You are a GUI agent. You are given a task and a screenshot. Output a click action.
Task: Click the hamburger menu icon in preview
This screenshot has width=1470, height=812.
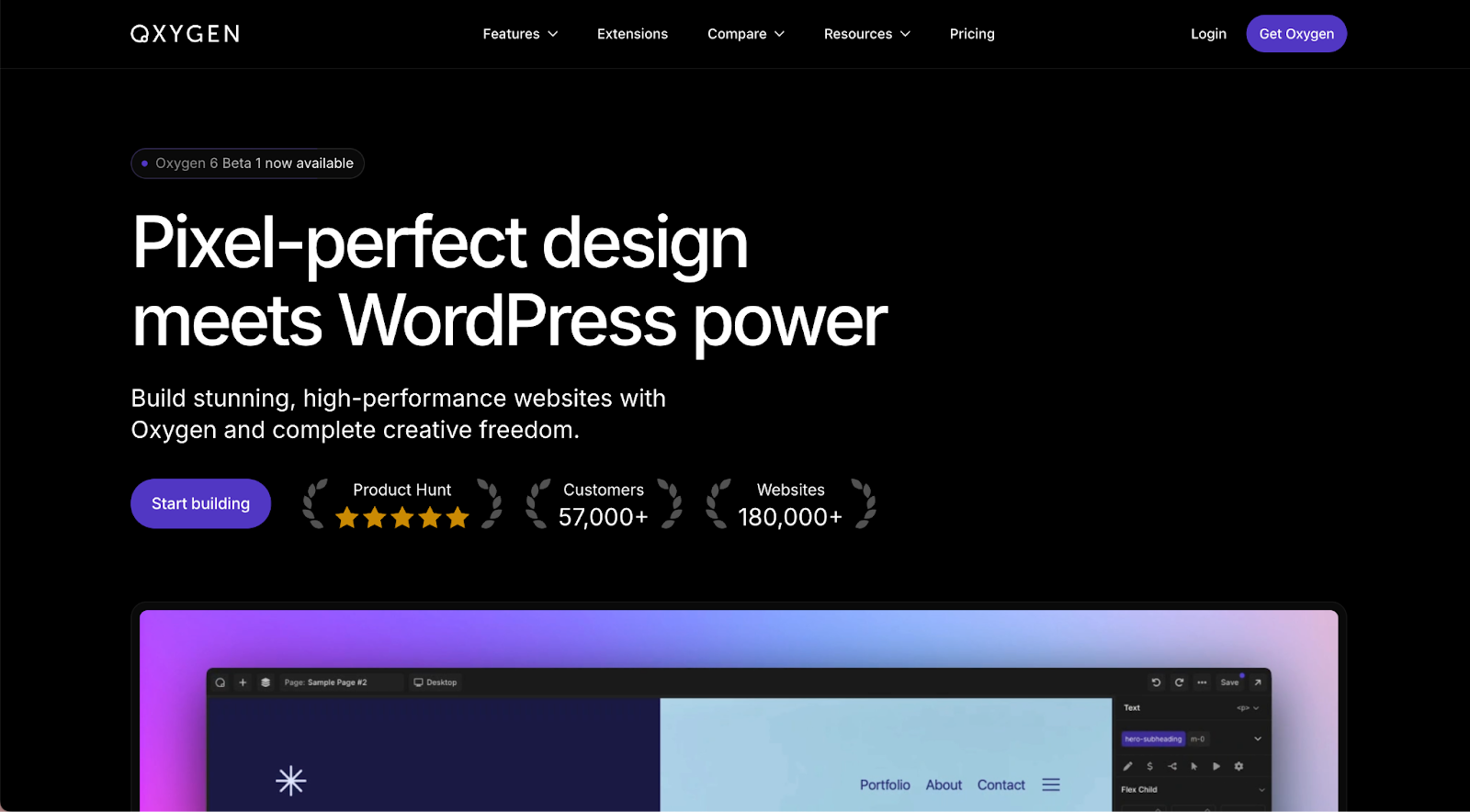tap(1051, 784)
